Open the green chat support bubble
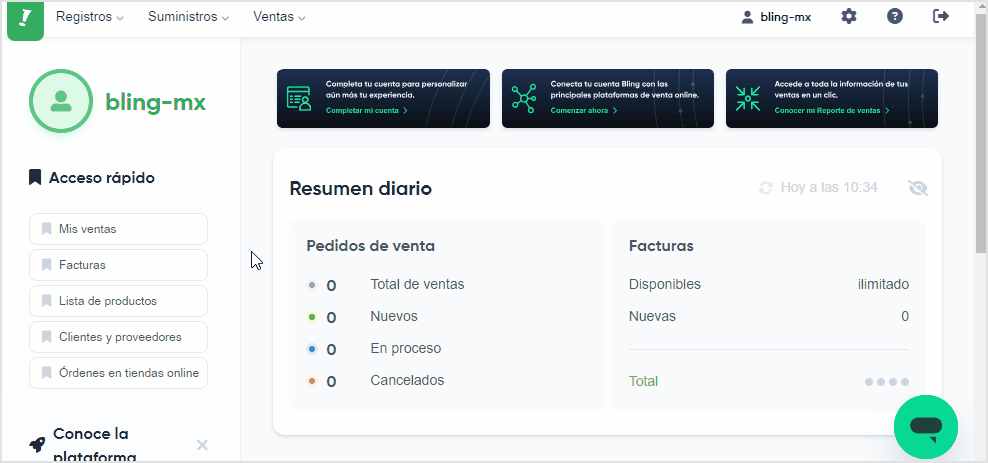 [926, 427]
